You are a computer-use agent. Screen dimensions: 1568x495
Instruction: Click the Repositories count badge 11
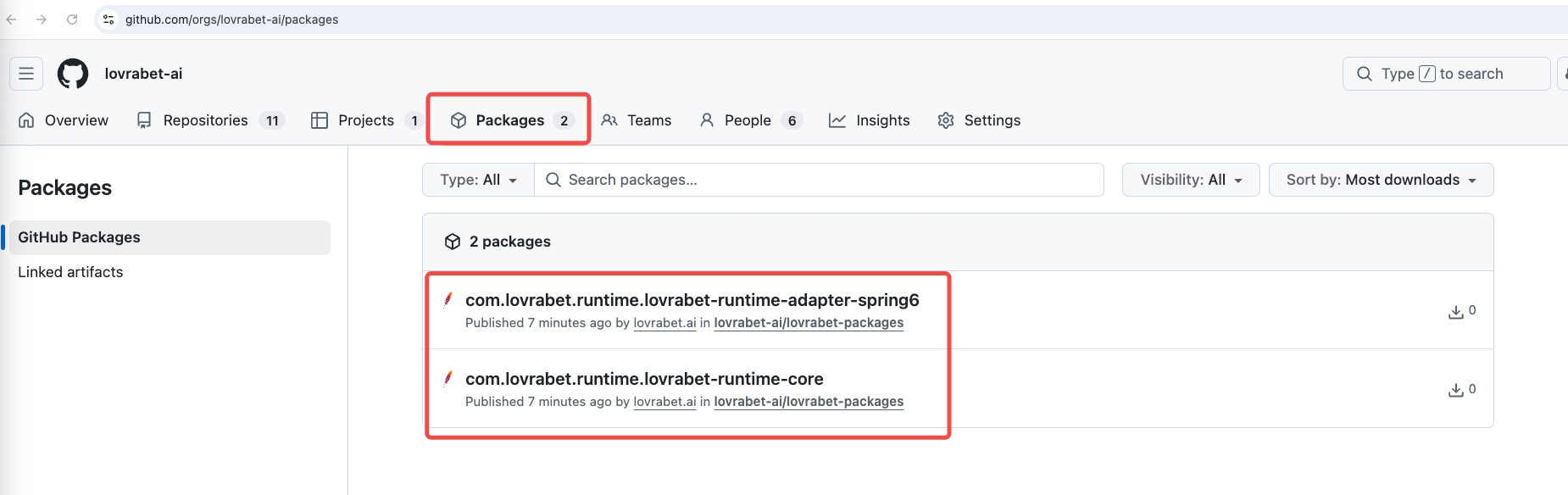coord(272,120)
